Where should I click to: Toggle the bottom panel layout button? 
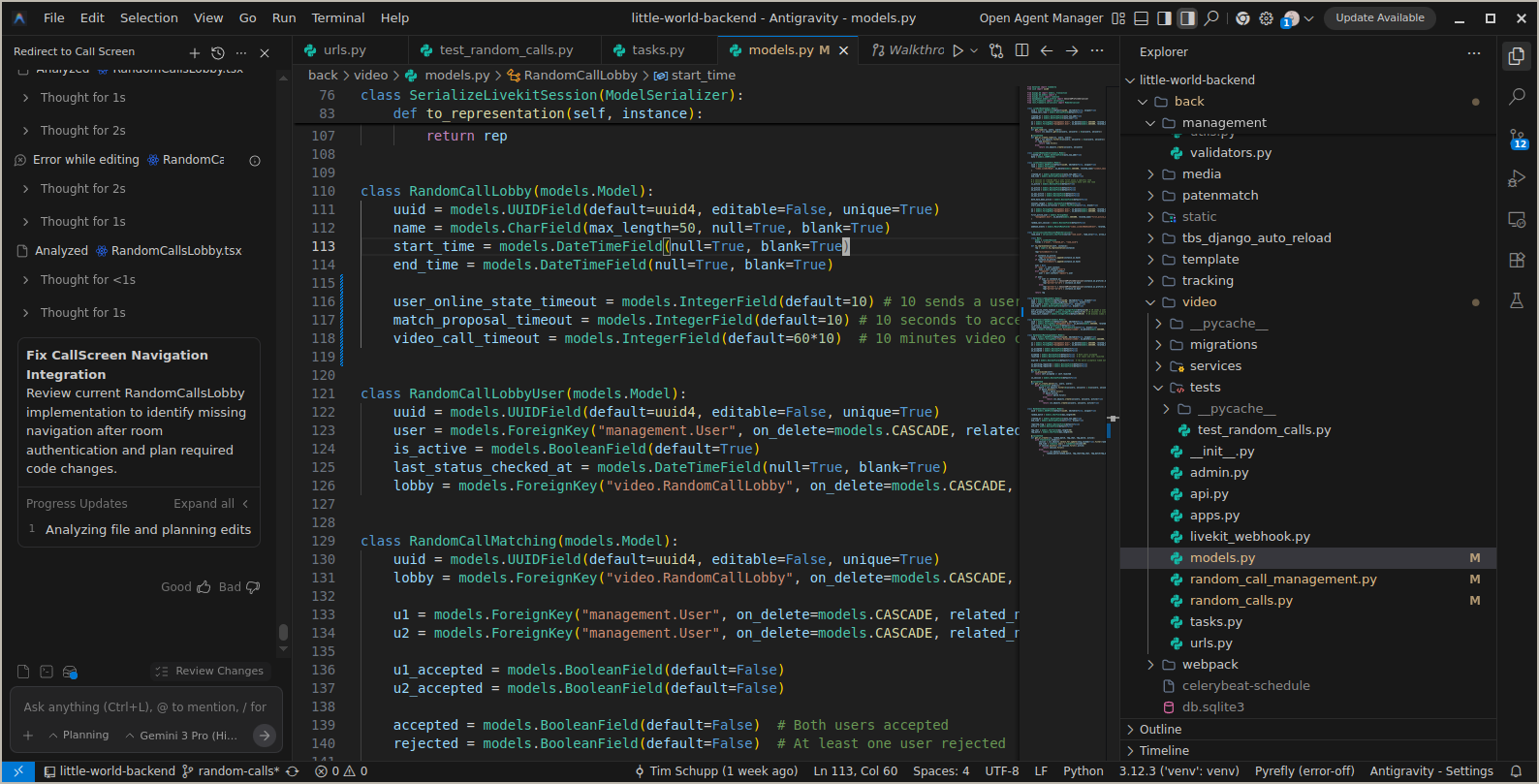pos(1142,18)
